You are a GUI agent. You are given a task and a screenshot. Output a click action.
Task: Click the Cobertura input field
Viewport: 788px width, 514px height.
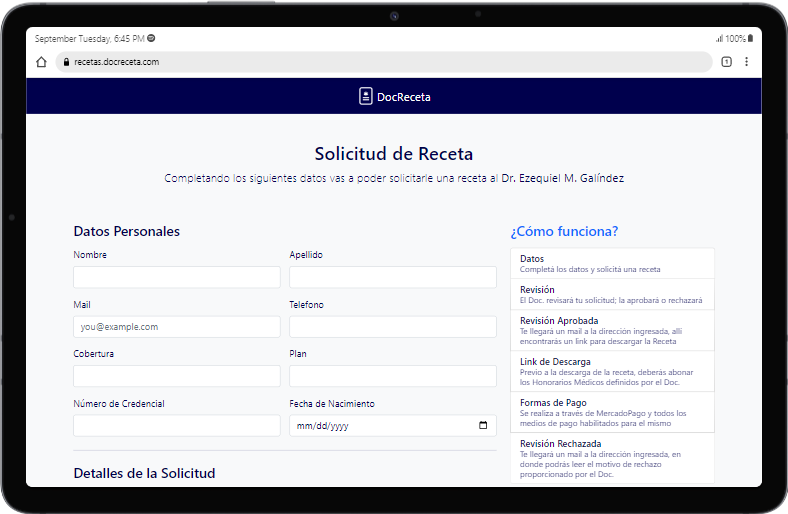point(177,376)
